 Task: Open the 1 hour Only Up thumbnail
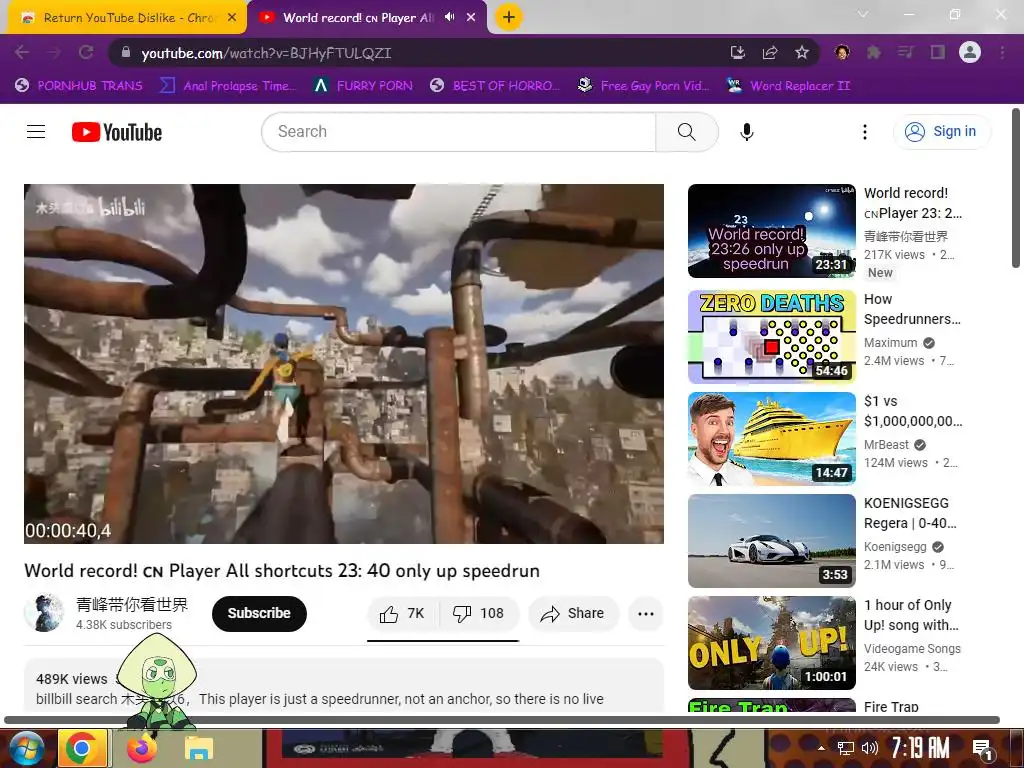tap(772, 643)
